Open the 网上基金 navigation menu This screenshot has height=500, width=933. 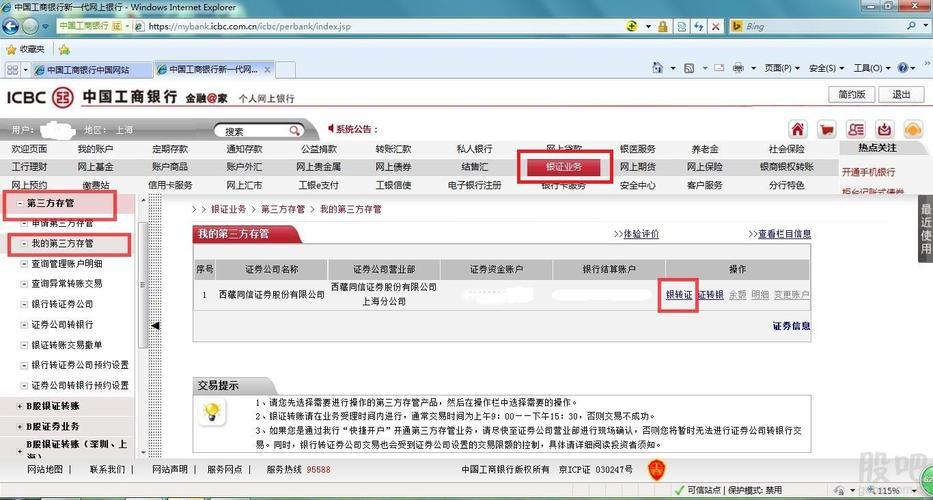tap(95, 167)
